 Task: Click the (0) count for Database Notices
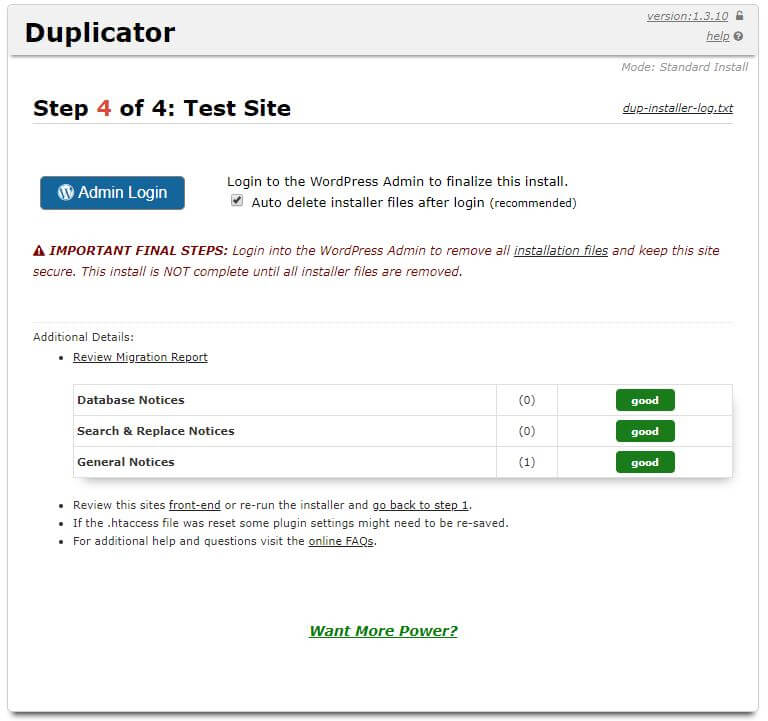(527, 400)
